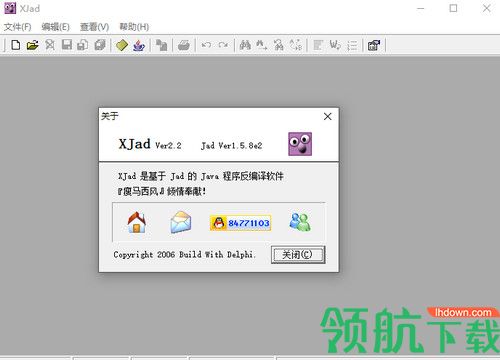Open the 查看(V) menu
The height and width of the screenshot is (360, 500).
pyautogui.click(x=94, y=27)
